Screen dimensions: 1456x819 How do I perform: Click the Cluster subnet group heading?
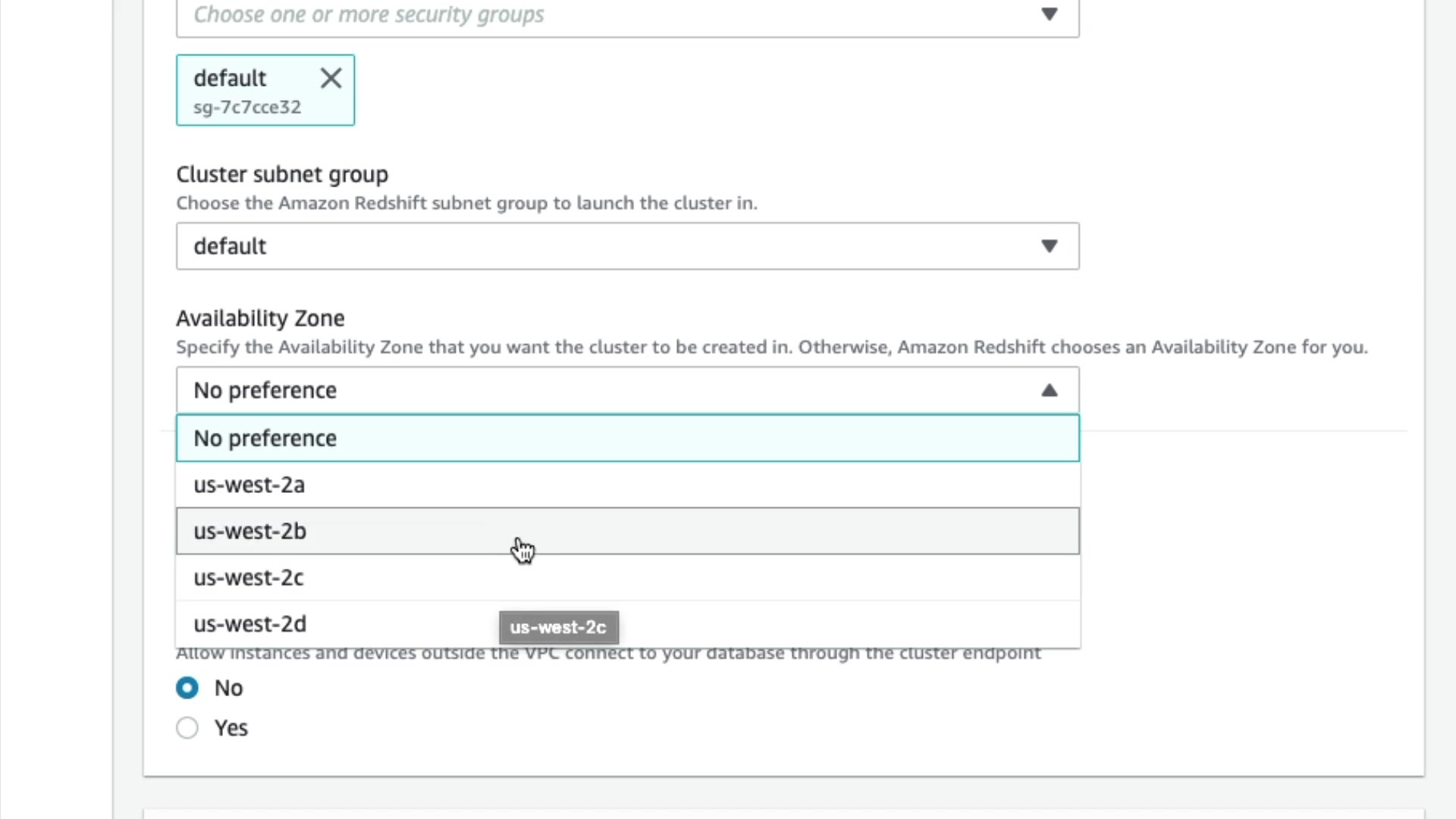point(282,174)
